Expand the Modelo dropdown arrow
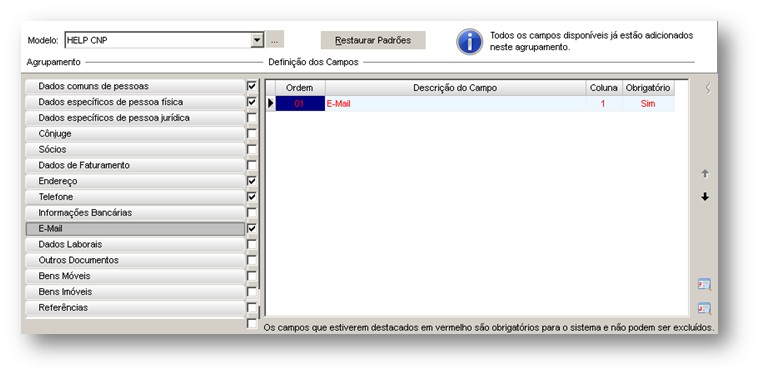Screen dimensions: 760x376 click(x=257, y=40)
